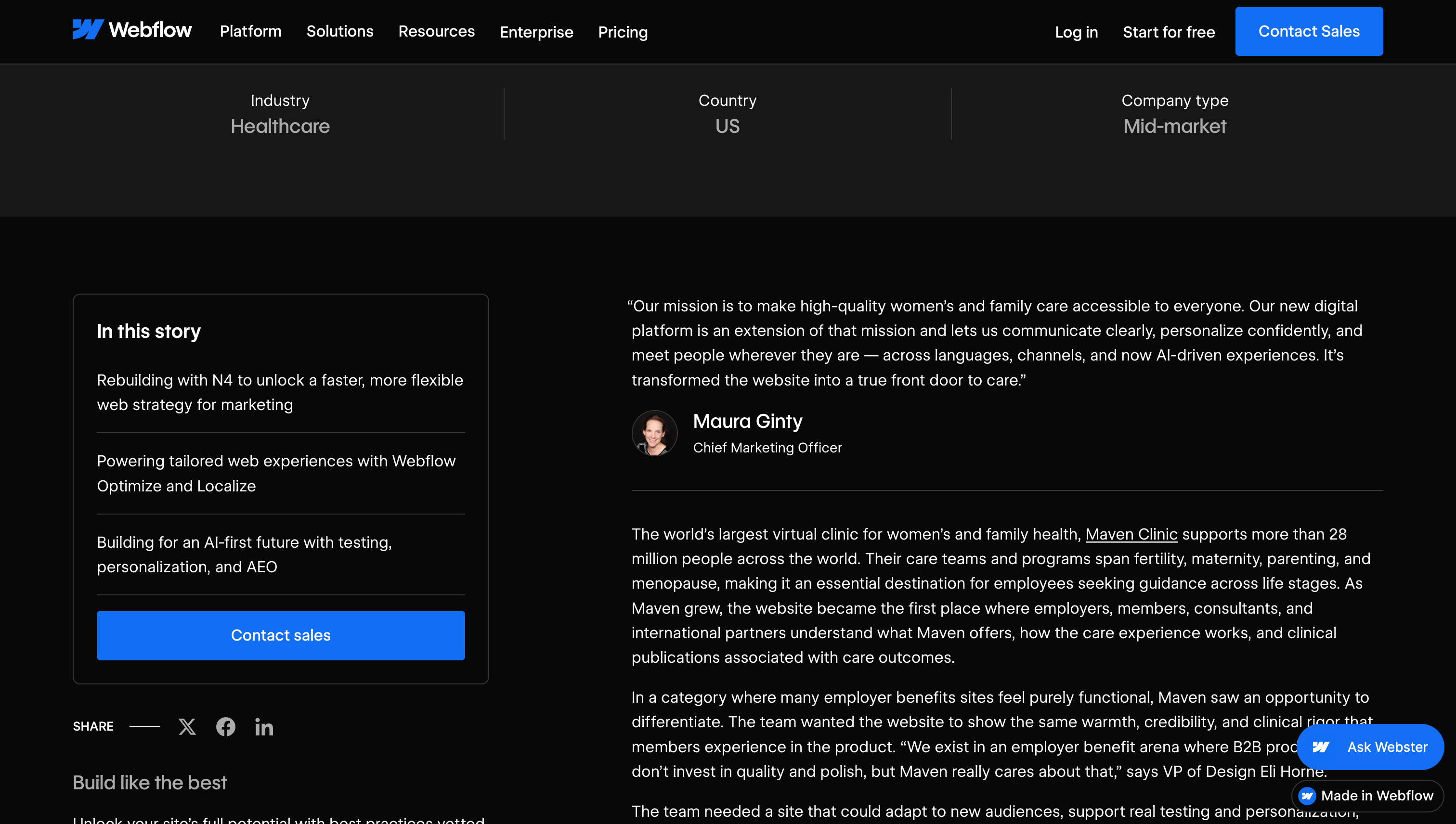Click Start for free
This screenshot has width=1456, height=824.
(1169, 32)
